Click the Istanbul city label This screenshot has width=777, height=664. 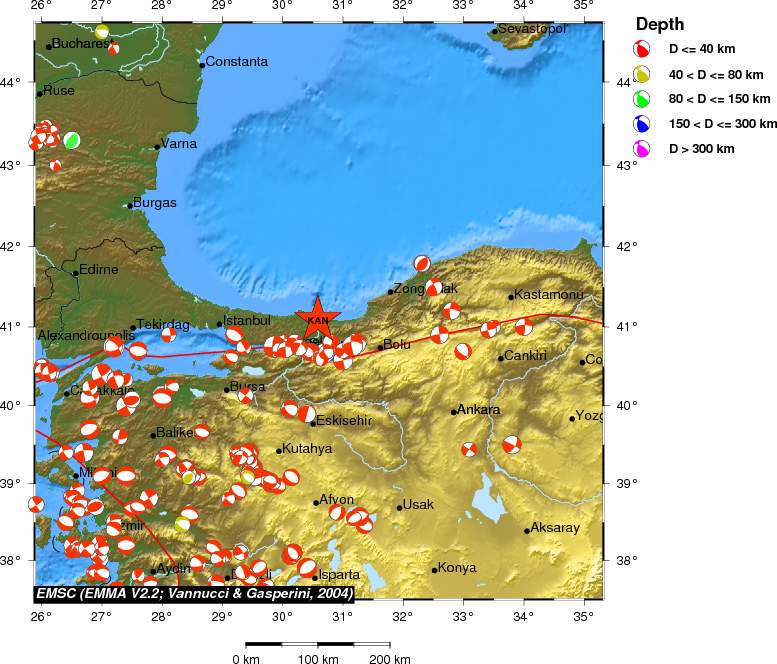247,321
